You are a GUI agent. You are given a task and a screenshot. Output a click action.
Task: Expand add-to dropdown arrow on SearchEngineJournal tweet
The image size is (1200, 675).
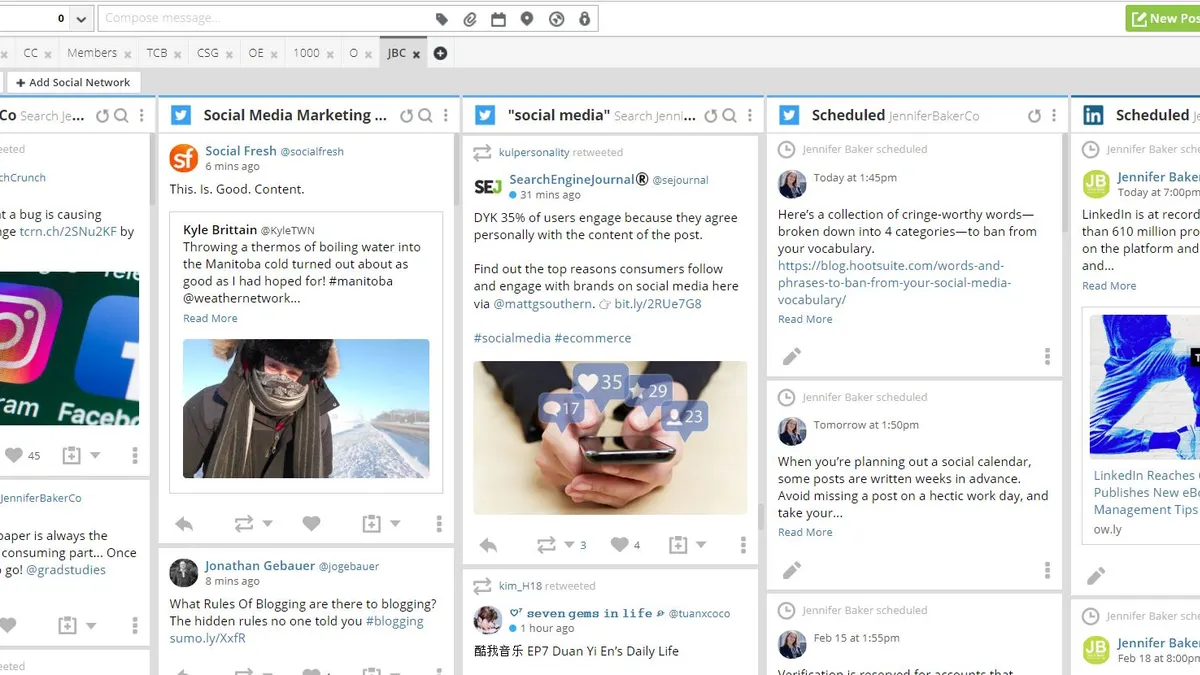coord(701,545)
